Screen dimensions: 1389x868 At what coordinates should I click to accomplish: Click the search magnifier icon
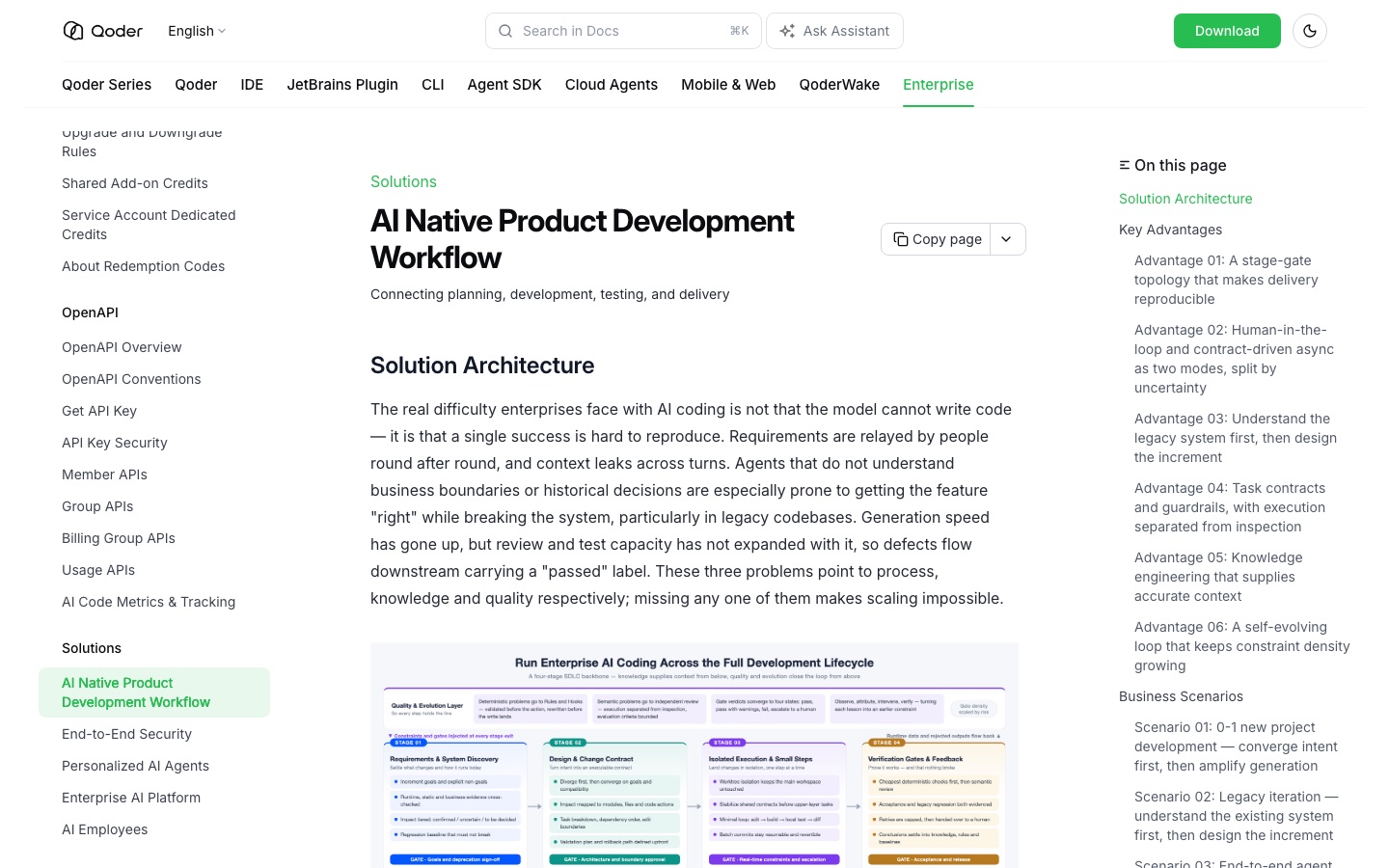(x=505, y=31)
